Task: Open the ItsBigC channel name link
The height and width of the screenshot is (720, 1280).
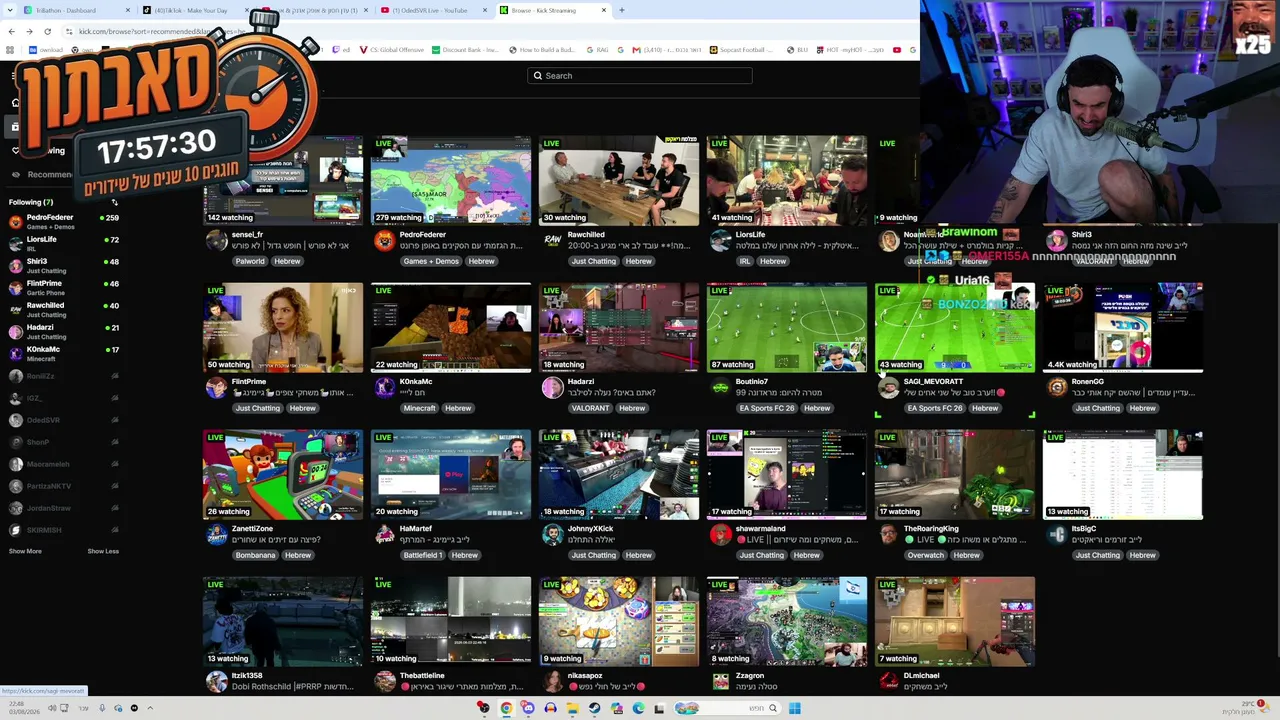Action: 1084,528
